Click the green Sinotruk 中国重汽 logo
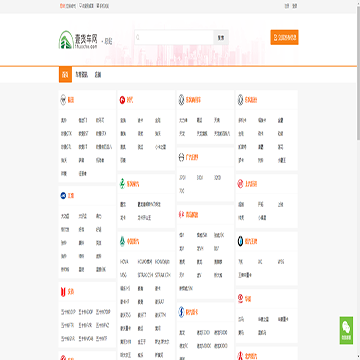 122,242
